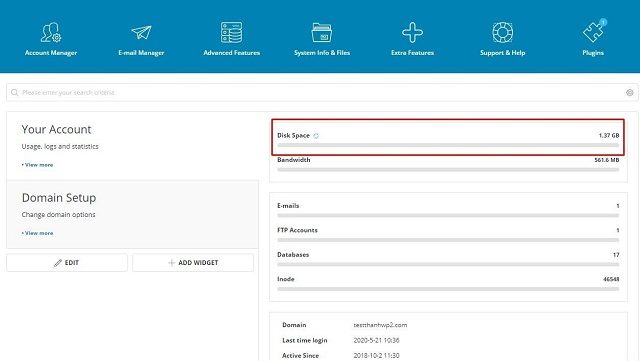Open the Support & Help lifebuoy icon
Image resolution: width=640 pixels, height=361 pixels.
[502, 32]
